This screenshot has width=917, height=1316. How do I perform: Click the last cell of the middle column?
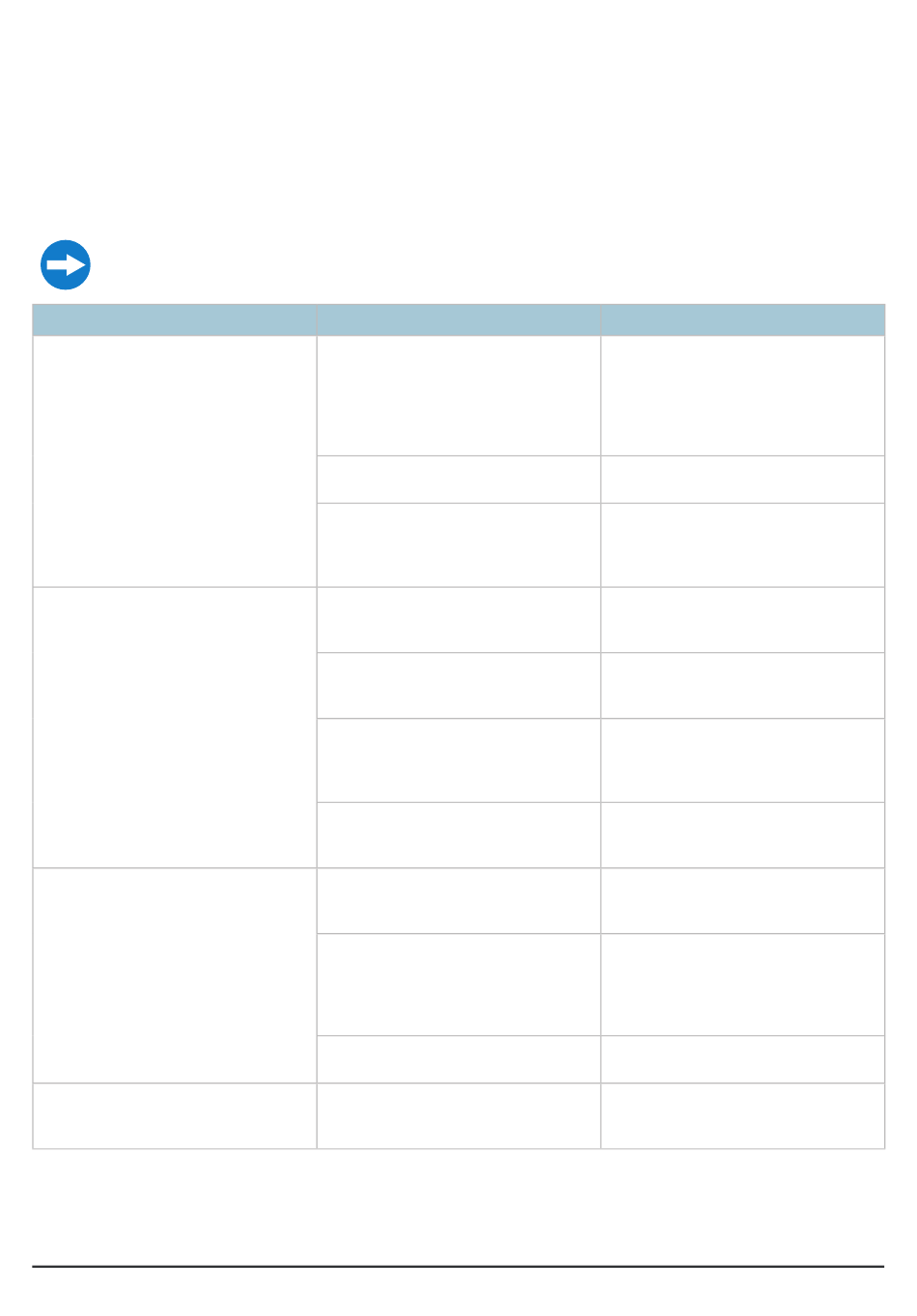click(x=458, y=1116)
